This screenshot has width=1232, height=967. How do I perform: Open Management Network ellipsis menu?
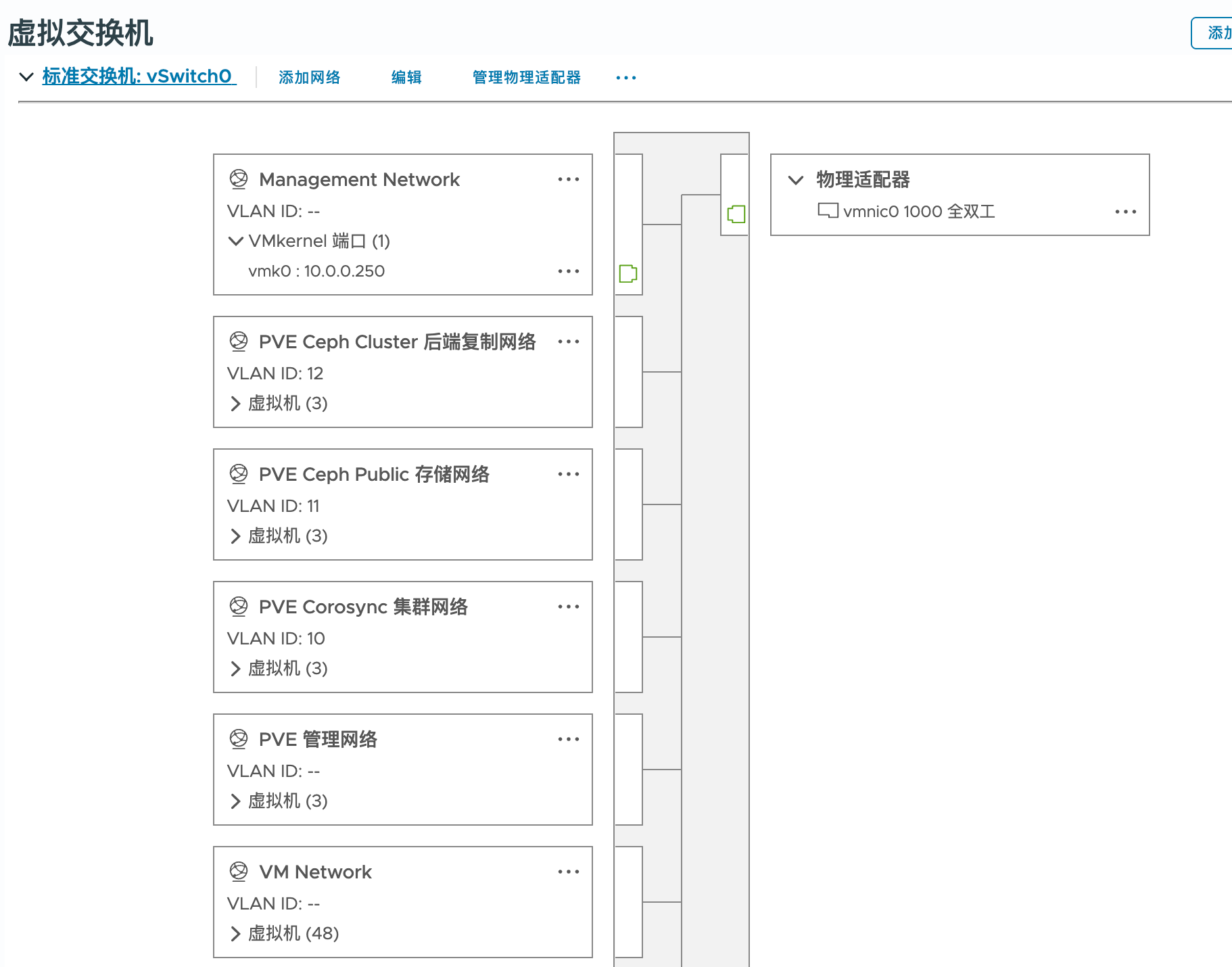[x=569, y=179]
